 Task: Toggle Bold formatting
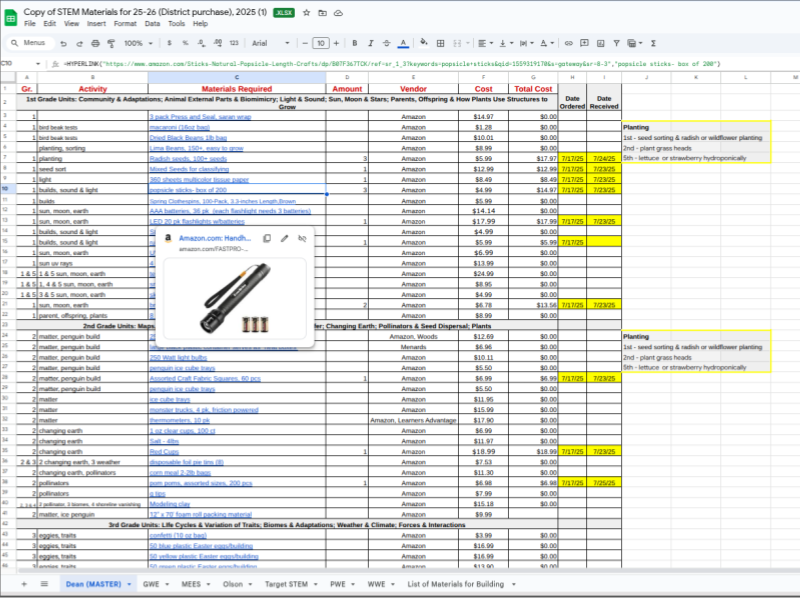pos(355,43)
